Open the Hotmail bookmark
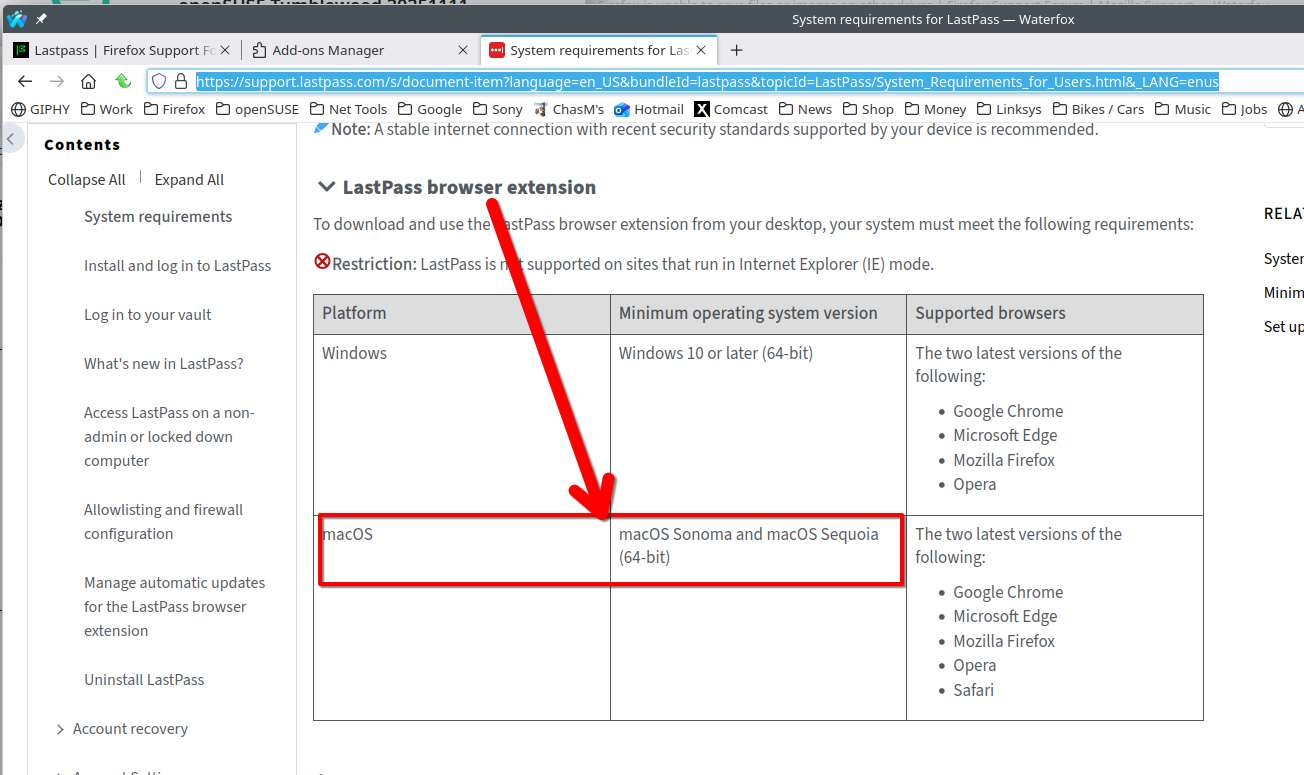 tap(649, 109)
